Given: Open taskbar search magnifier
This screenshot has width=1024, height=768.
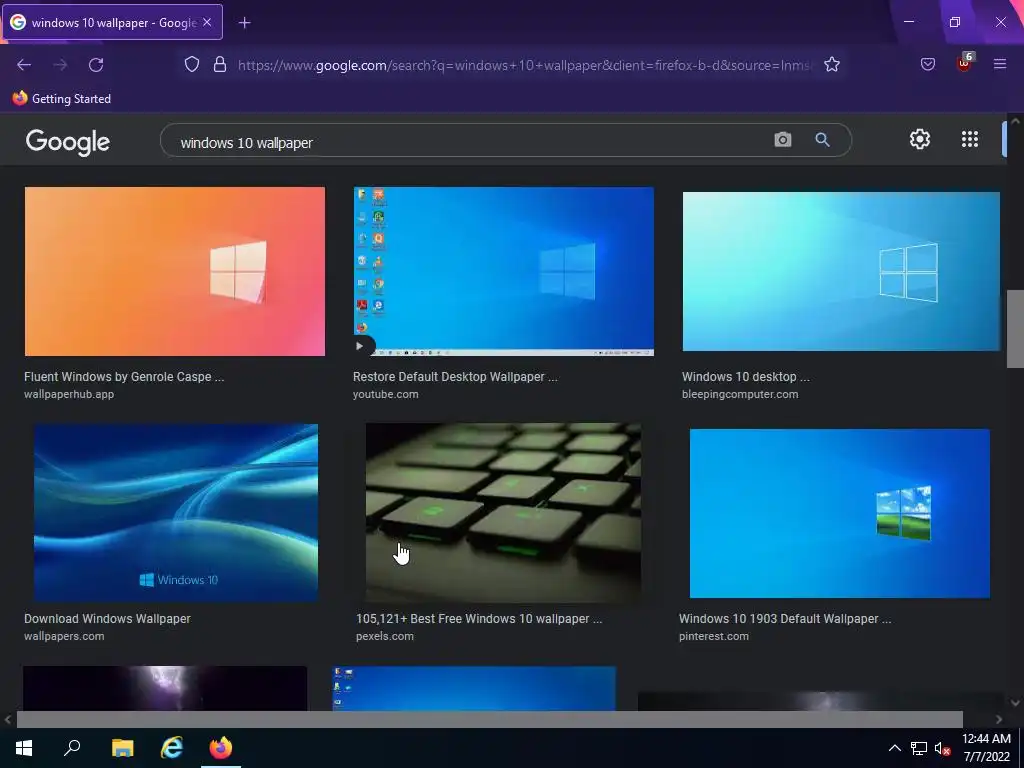Looking at the screenshot, I should coord(72,748).
